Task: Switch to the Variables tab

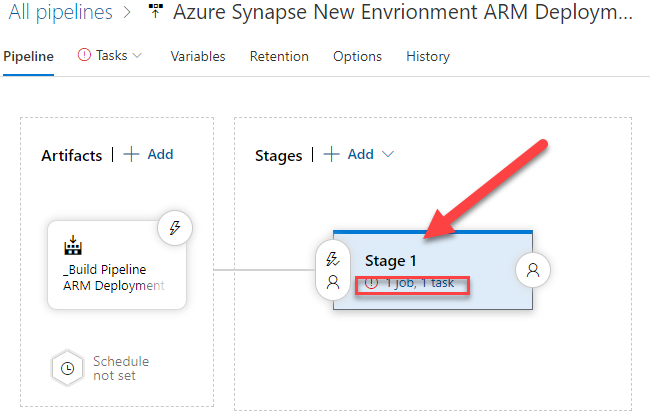Action: click(198, 57)
